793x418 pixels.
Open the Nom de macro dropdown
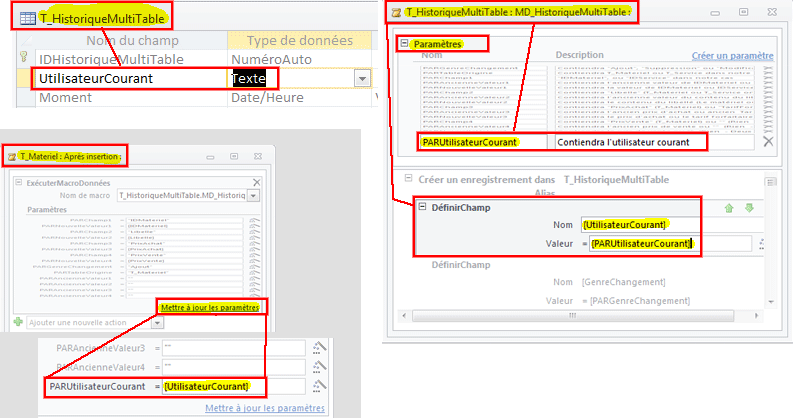(x=253, y=197)
